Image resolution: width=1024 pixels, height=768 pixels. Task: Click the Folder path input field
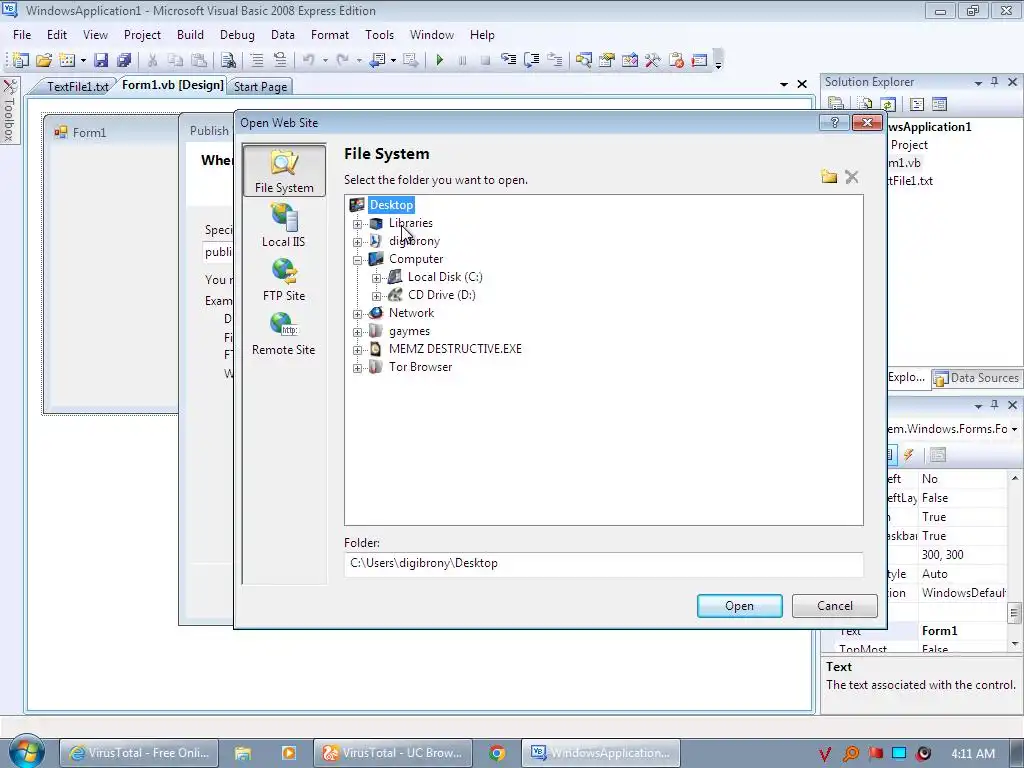pos(603,564)
